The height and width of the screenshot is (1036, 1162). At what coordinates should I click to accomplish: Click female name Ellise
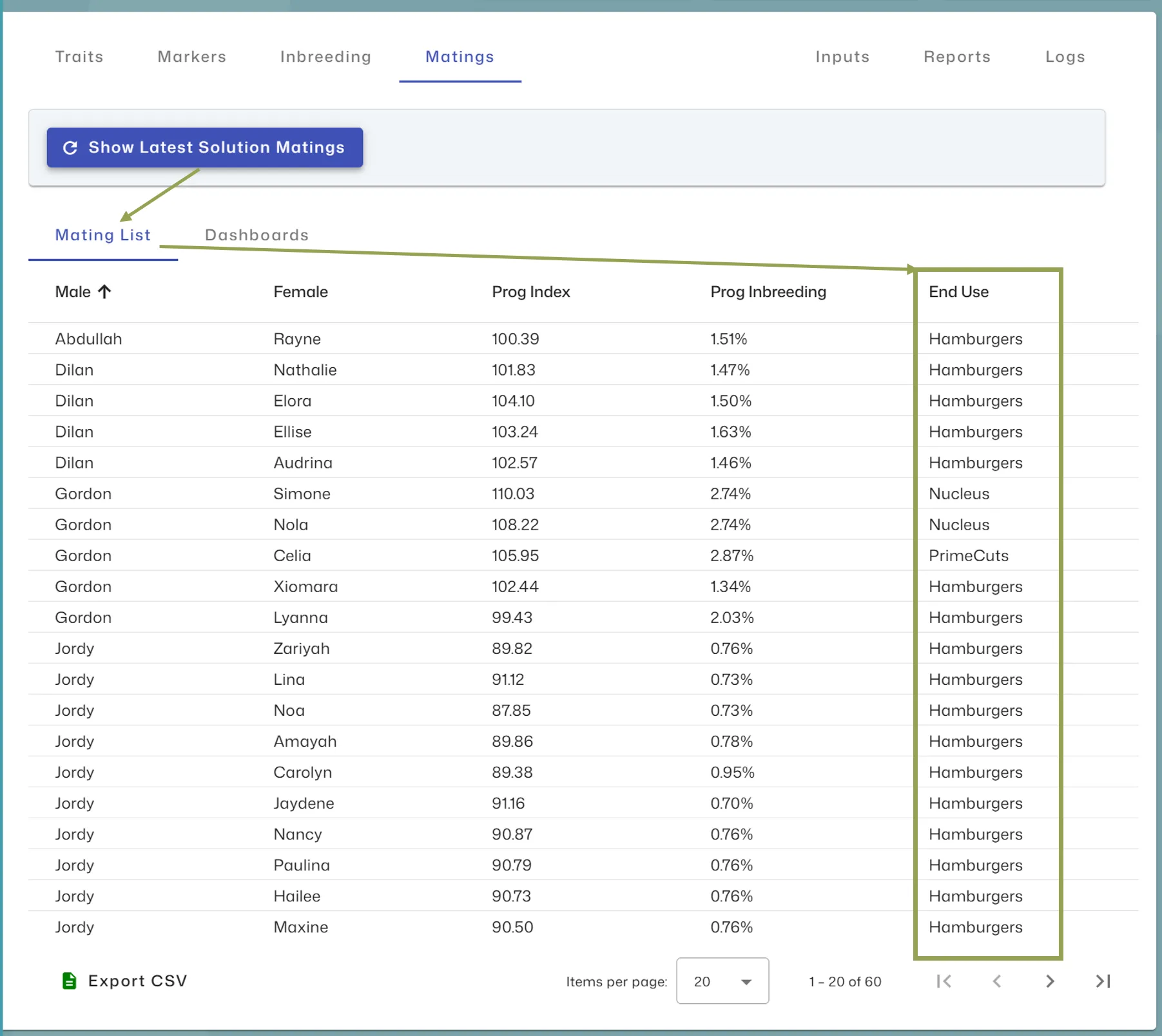click(292, 432)
